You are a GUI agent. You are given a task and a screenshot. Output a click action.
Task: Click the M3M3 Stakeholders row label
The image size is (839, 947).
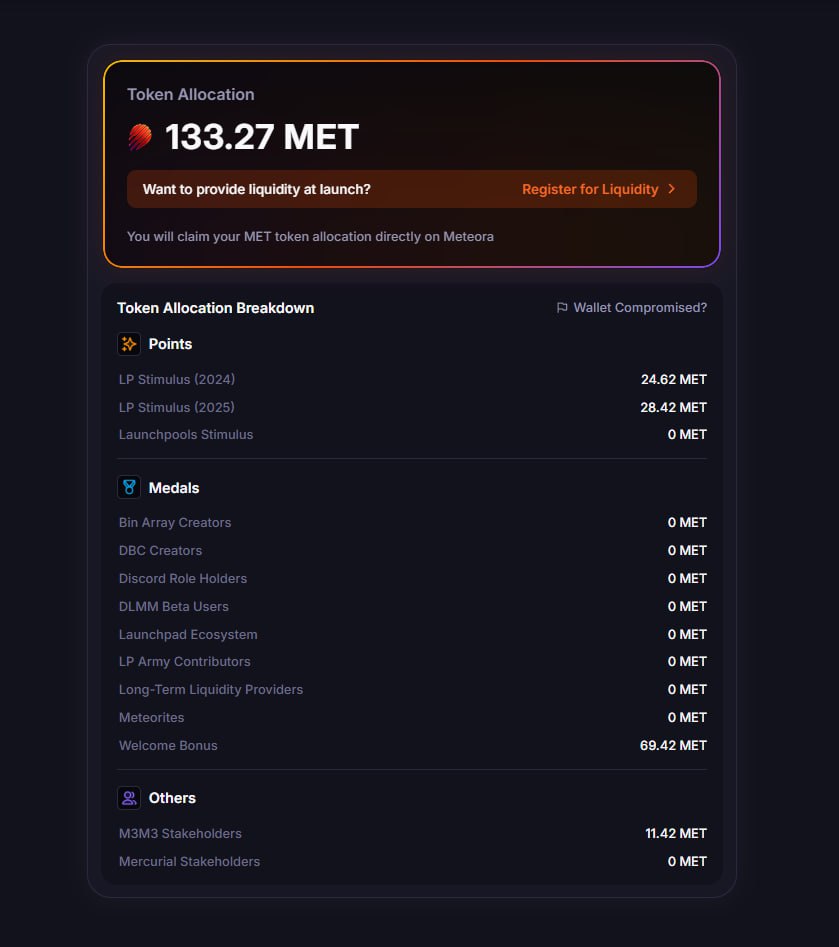click(x=180, y=834)
